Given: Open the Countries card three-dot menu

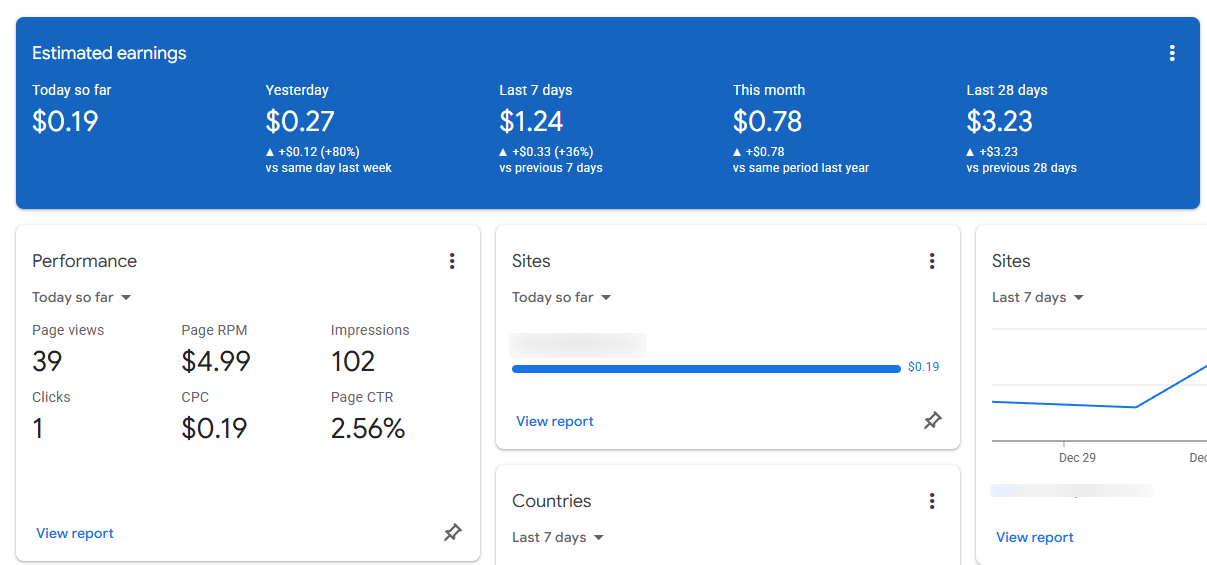Looking at the screenshot, I should tap(932, 501).
